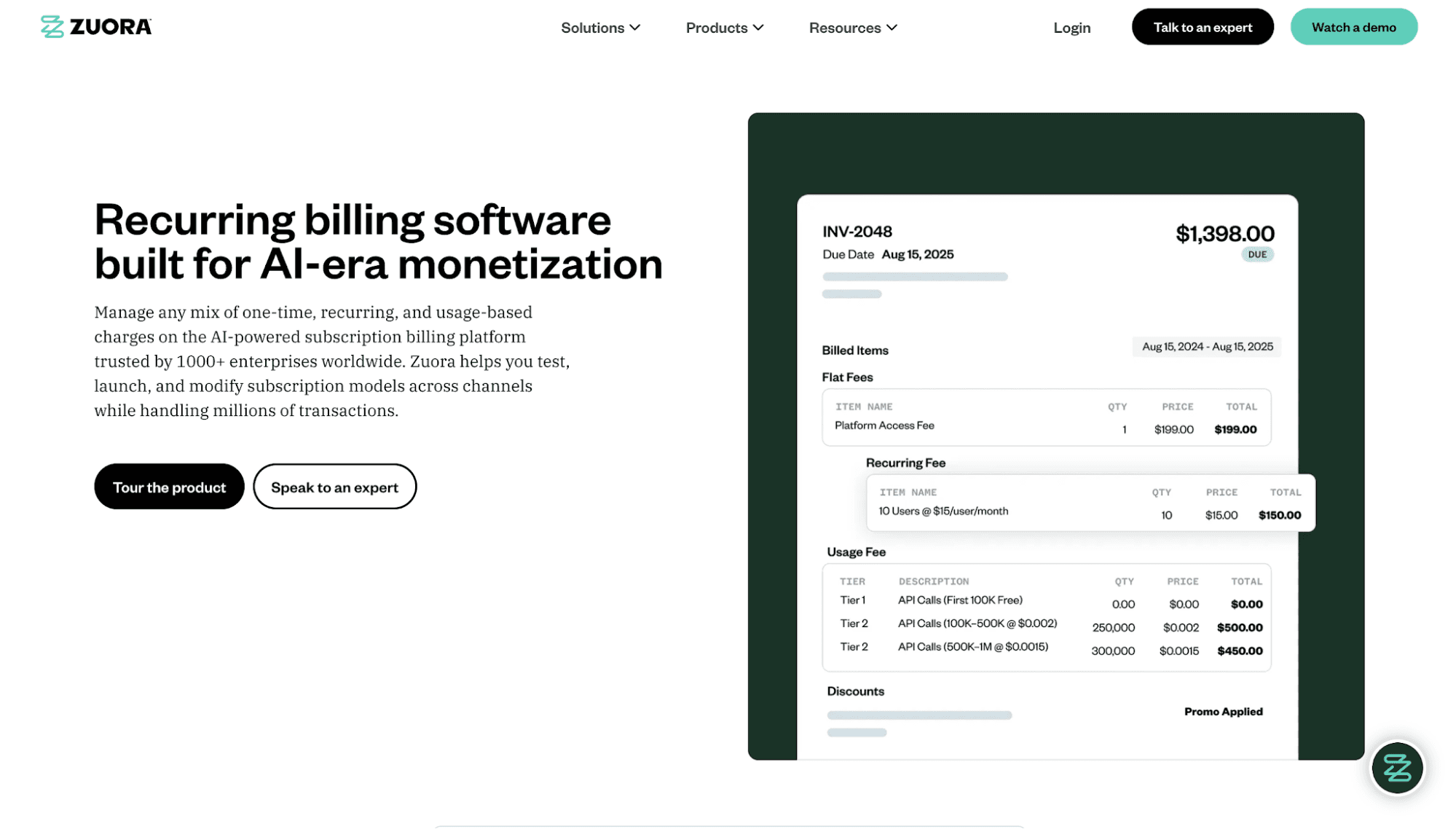Click Watch a demo button

(1353, 27)
